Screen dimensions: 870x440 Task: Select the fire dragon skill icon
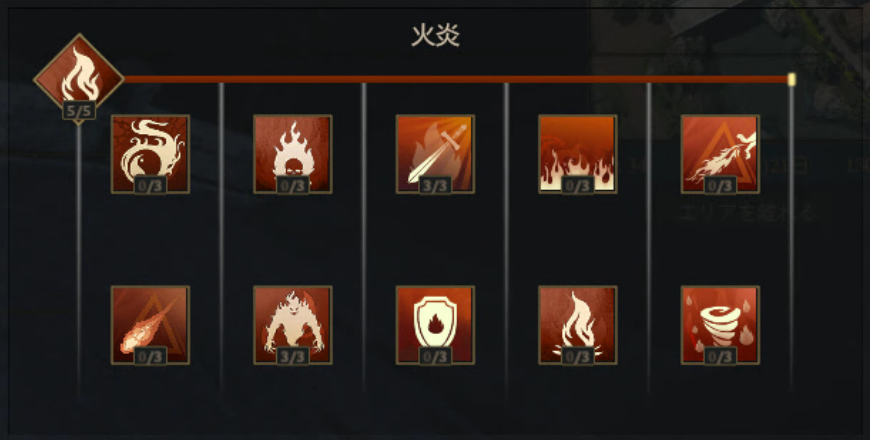pyautogui.click(x=150, y=154)
